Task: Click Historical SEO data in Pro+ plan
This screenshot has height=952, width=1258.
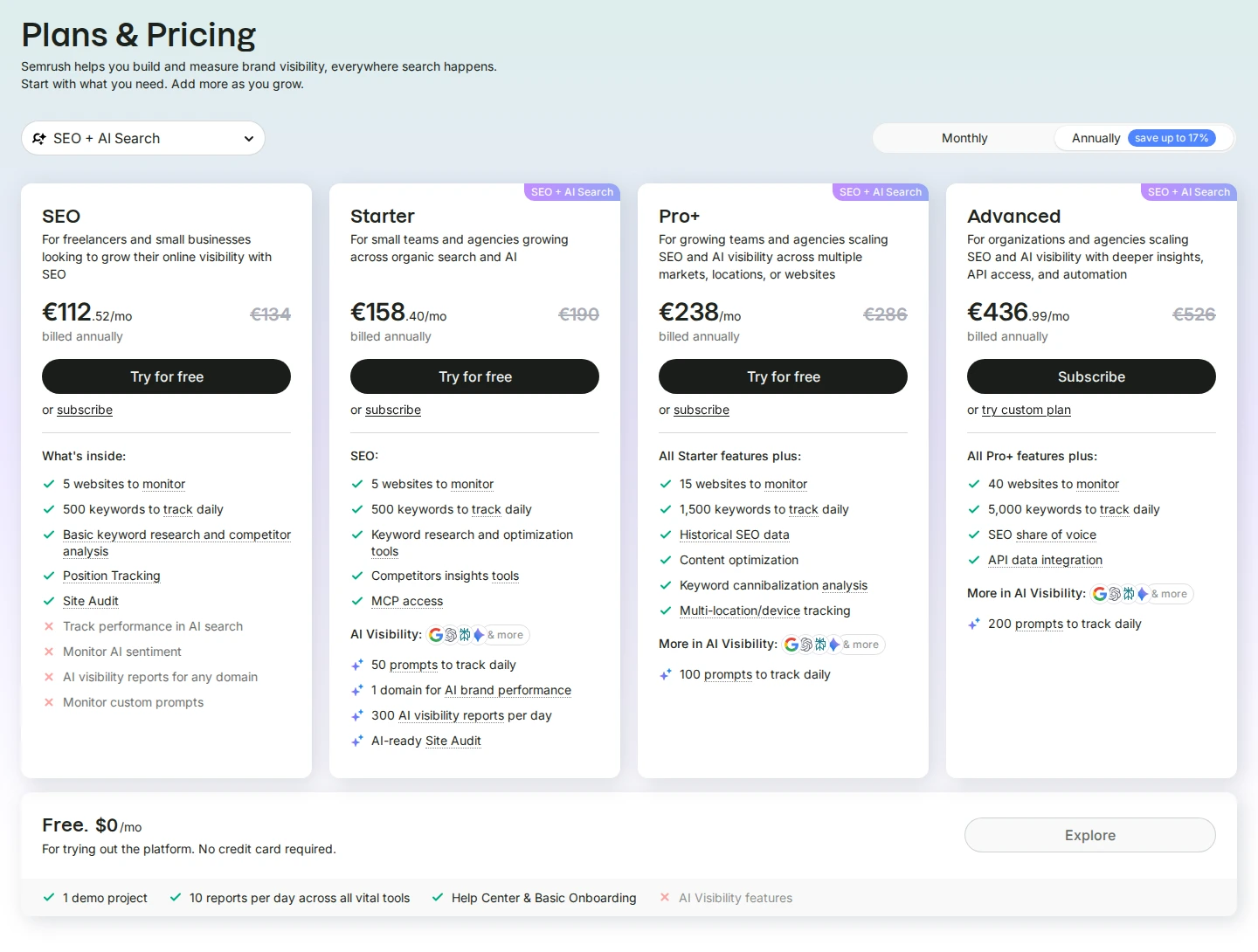Action: pos(735,535)
